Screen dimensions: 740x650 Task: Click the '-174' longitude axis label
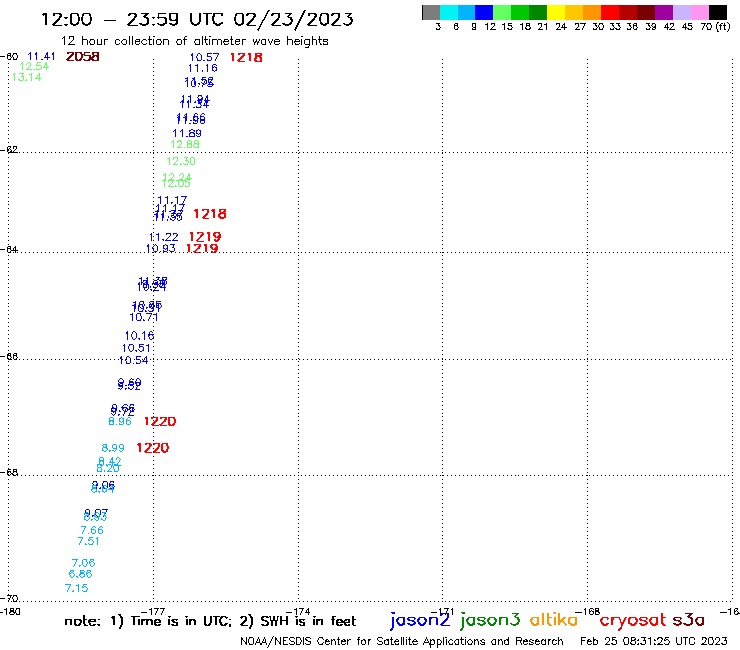pyautogui.click(x=298, y=612)
